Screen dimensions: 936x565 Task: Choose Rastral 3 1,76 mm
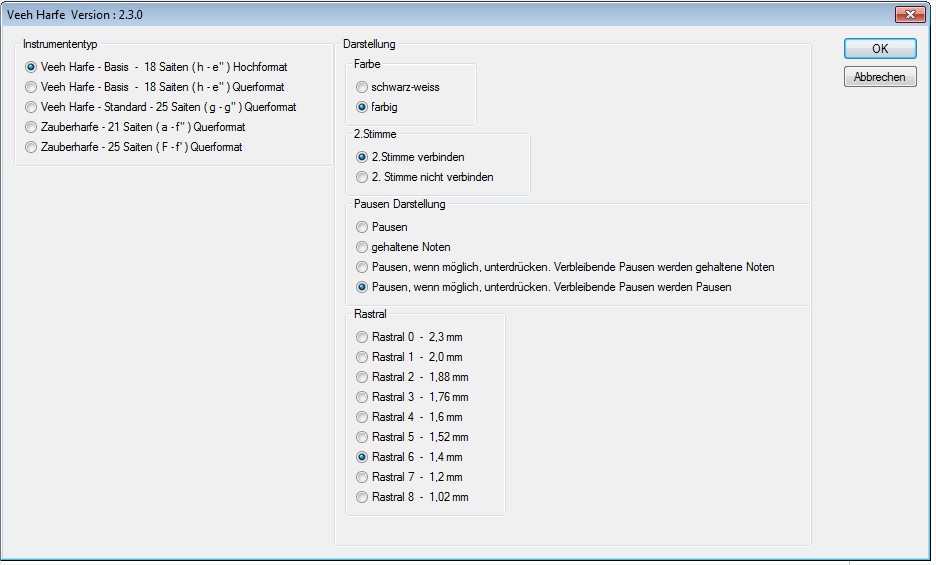tap(363, 397)
